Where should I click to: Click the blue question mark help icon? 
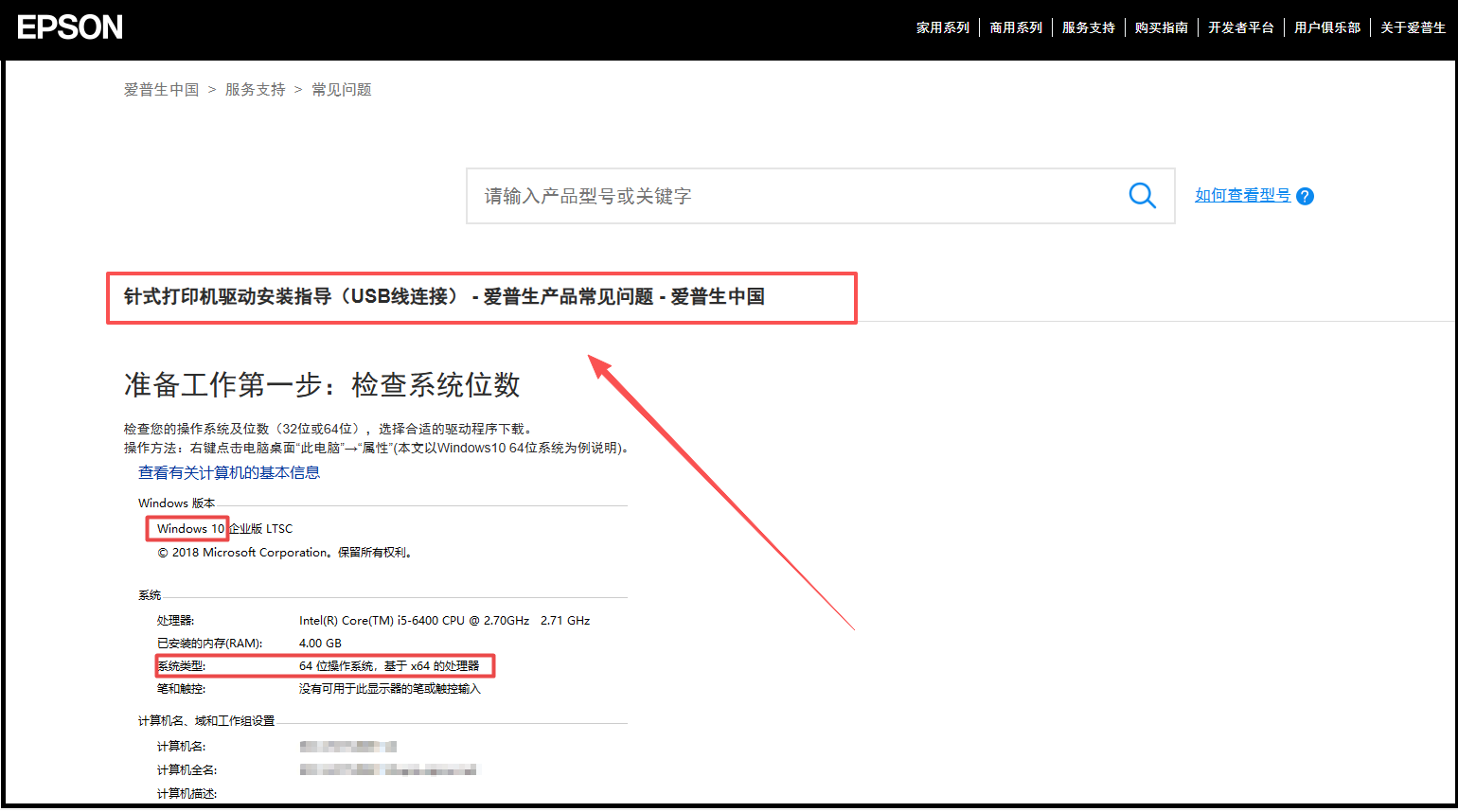point(1305,196)
